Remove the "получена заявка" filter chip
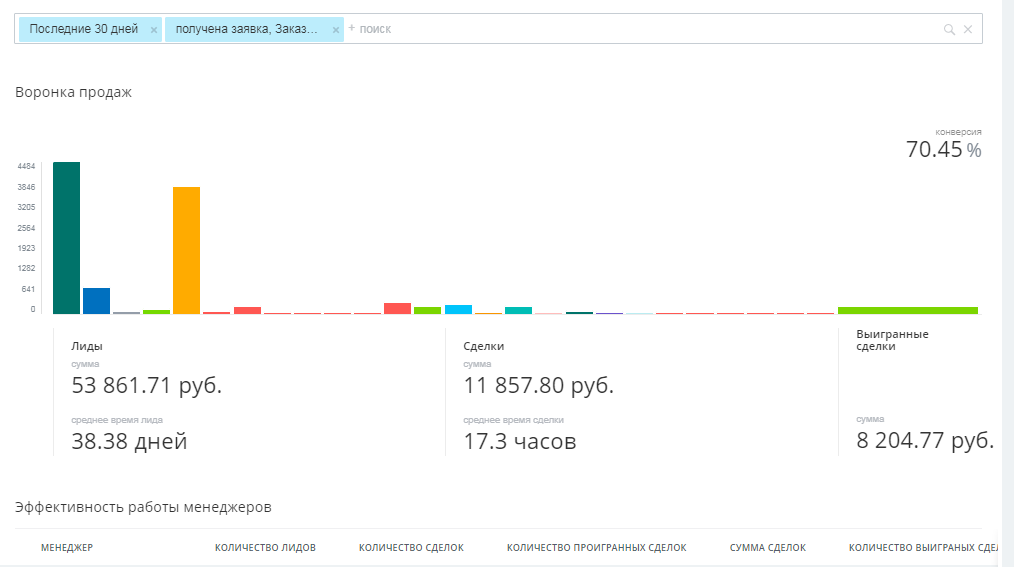The image size is (1014, 567). [x=336, y=30]
